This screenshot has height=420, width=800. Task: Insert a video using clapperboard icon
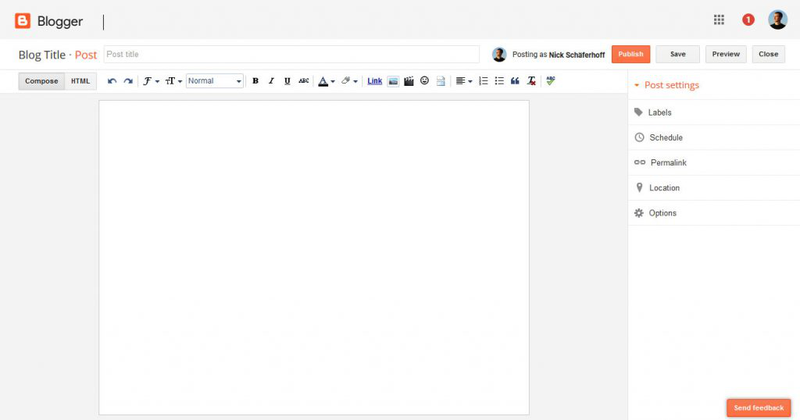point(409,81)
